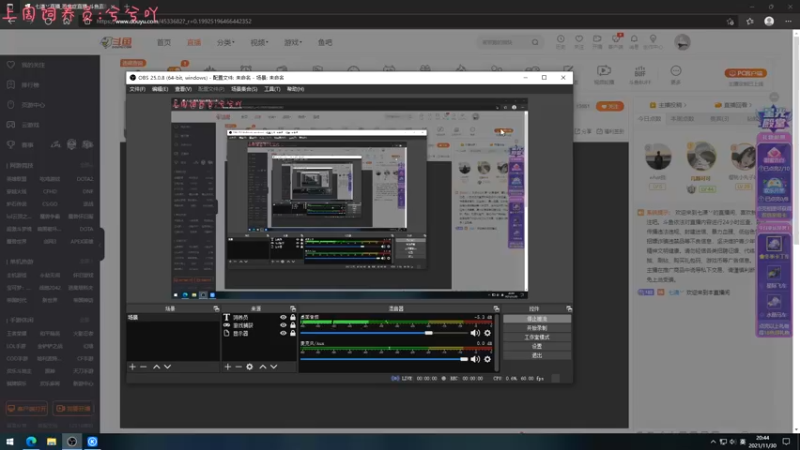Viewport: 800px width, 450px height.
Task: Click 停止推流 button in OBS Controls
Action: pos(537,319)
